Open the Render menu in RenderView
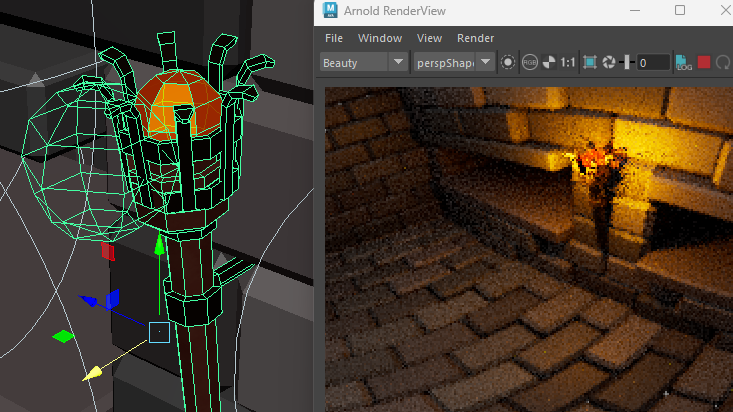The image size is (733, 412). pyautogui.click(x=476, y=38)
